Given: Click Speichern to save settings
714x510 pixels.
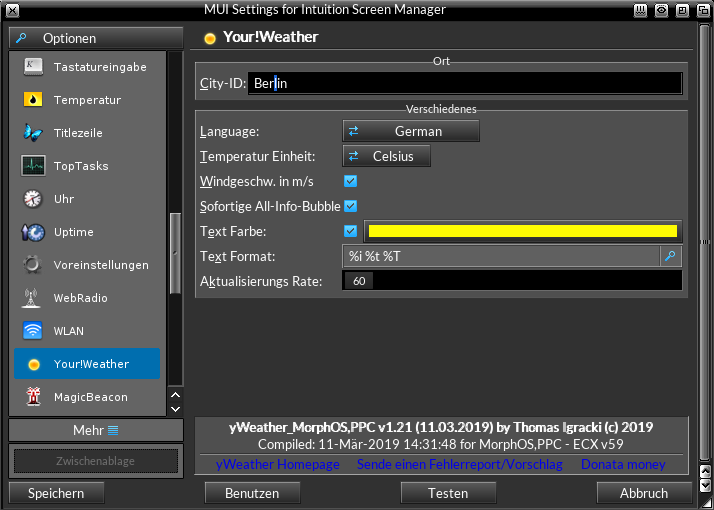Looking at the screenshot, I should click(x=56, y=493).
